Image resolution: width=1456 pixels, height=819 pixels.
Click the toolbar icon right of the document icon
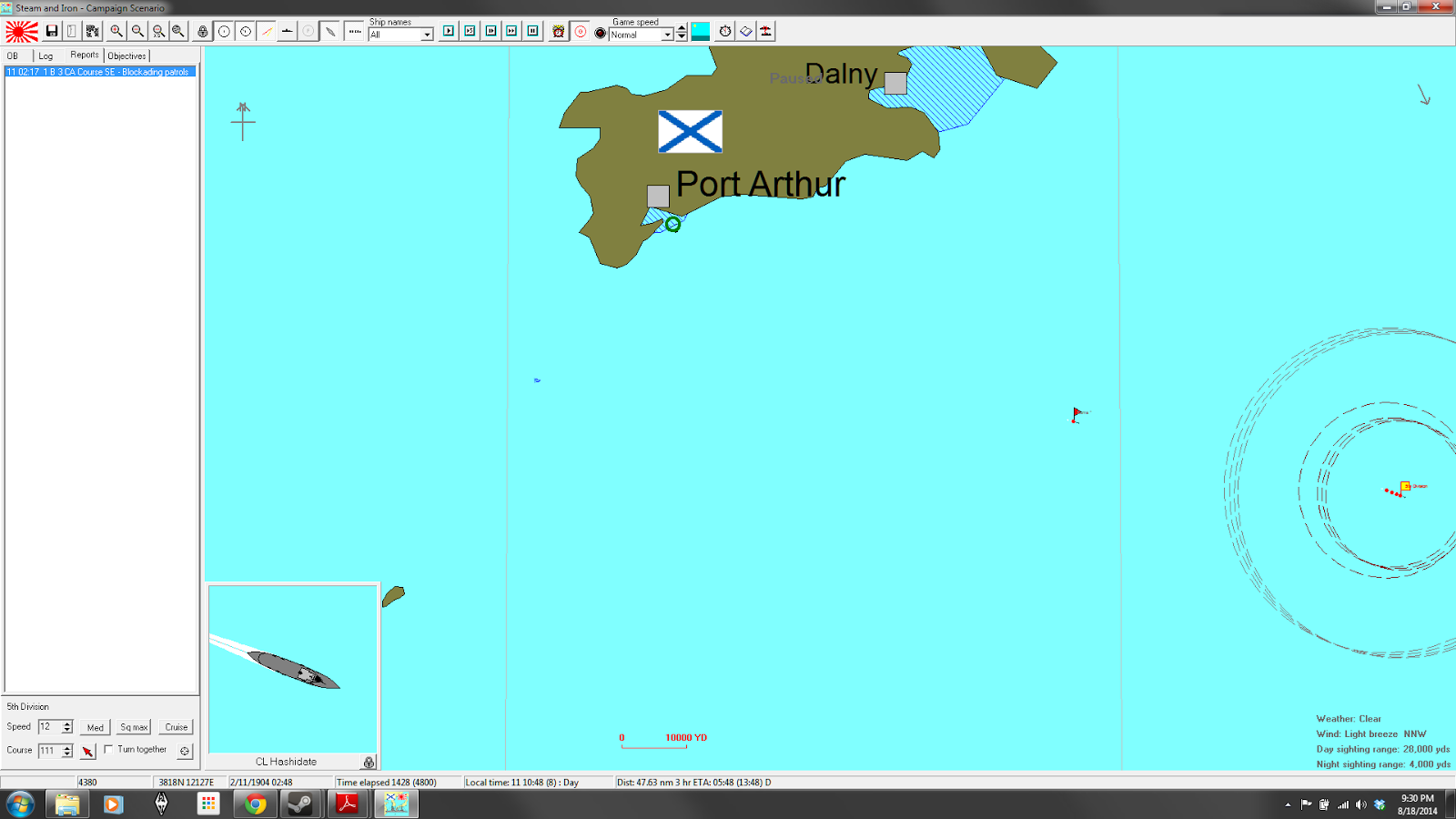click(92, 32)
